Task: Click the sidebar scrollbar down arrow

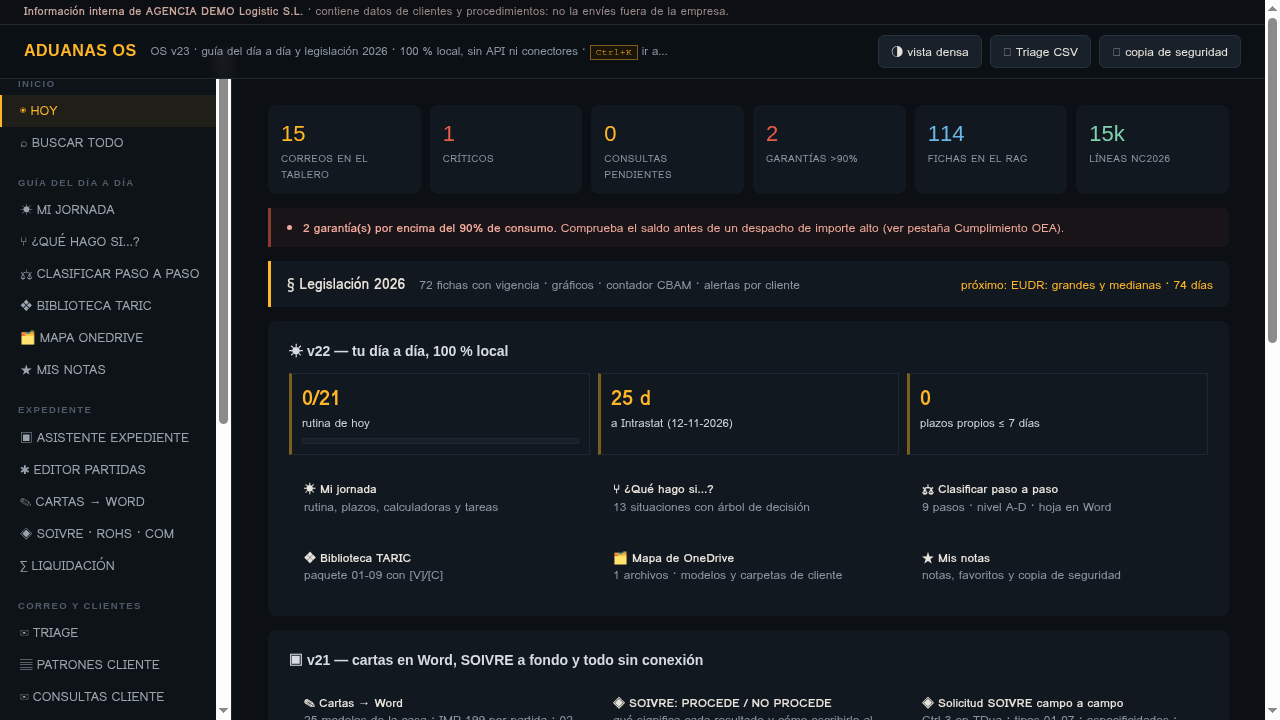Action: pos(223,711)
